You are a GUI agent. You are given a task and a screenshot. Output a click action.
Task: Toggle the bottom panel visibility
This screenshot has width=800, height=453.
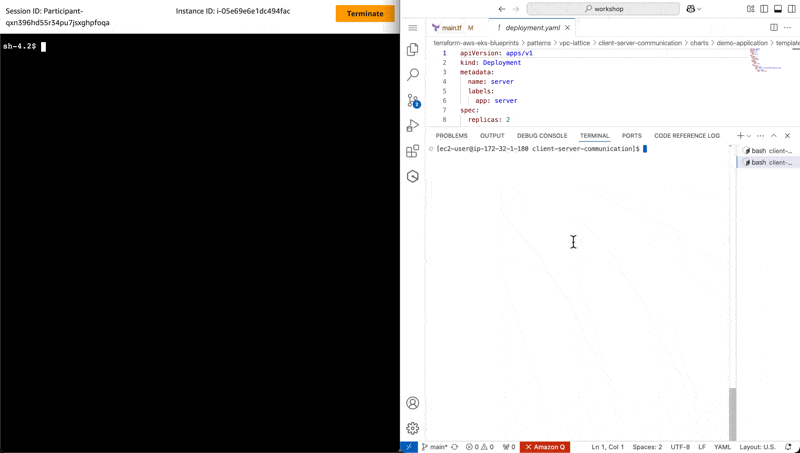pos(778,9)
